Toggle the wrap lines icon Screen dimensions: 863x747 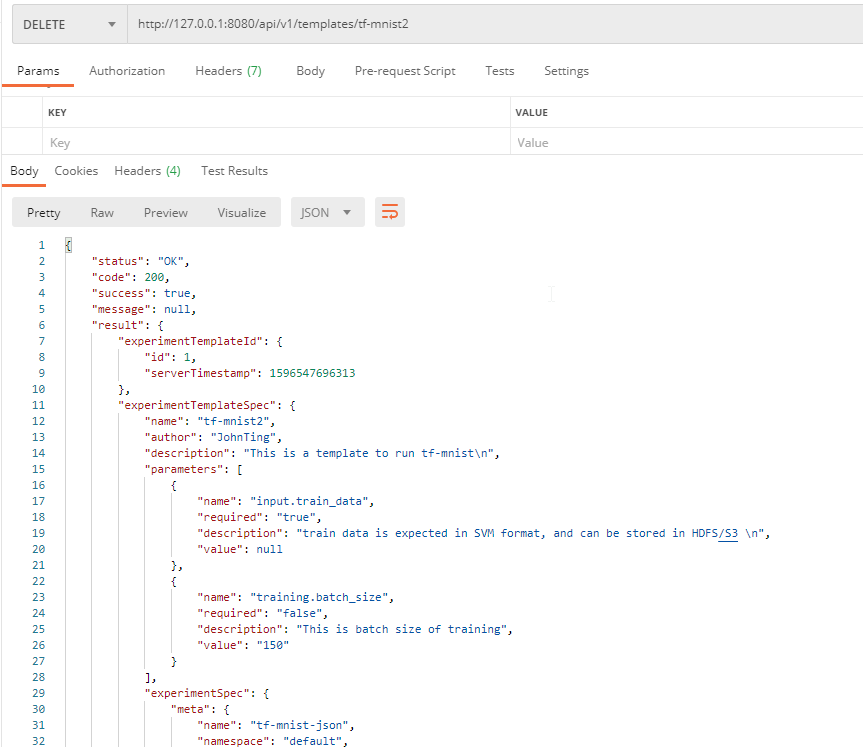point(390,212)
